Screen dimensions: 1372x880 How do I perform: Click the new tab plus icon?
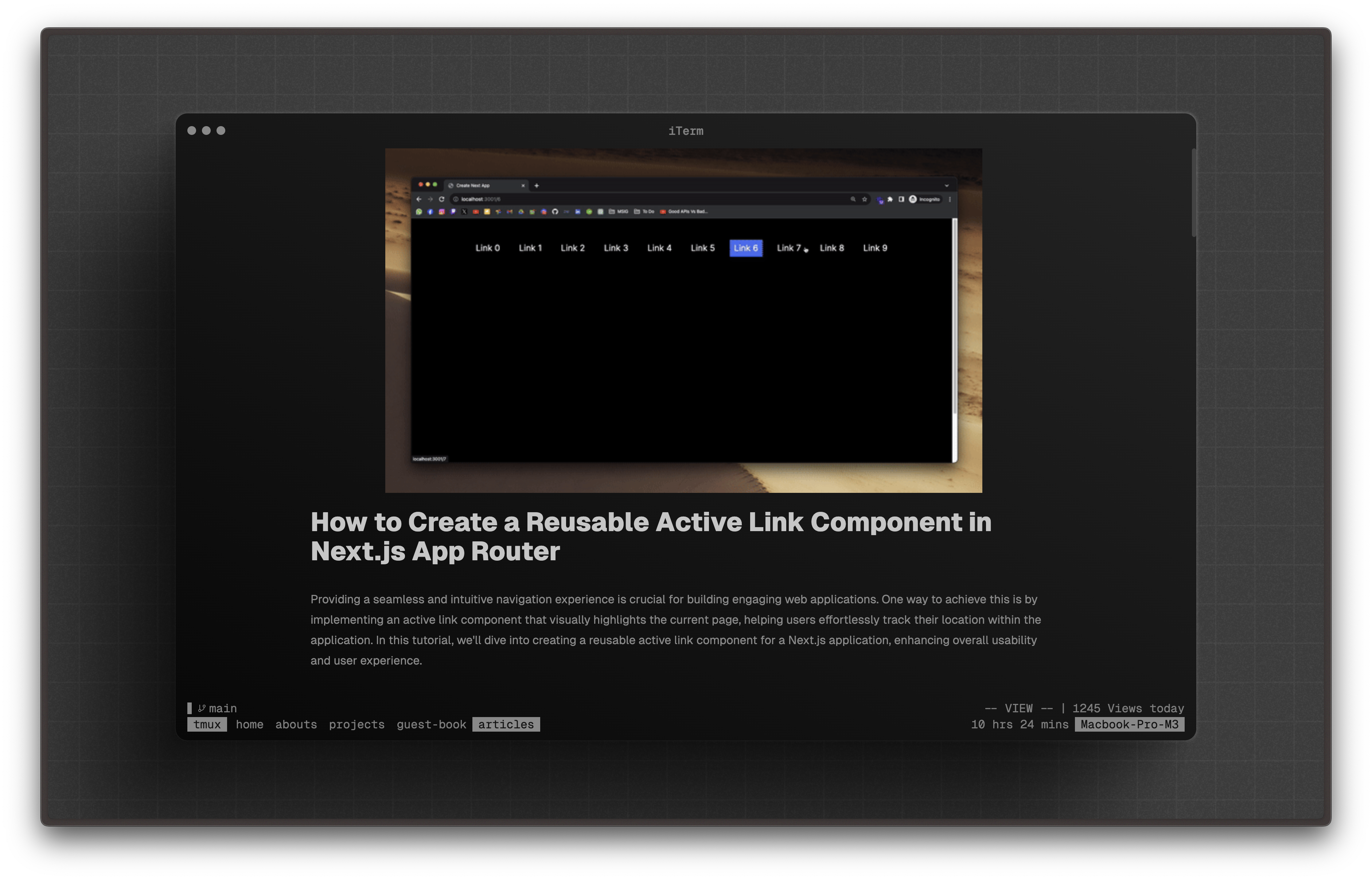[536, 186]
